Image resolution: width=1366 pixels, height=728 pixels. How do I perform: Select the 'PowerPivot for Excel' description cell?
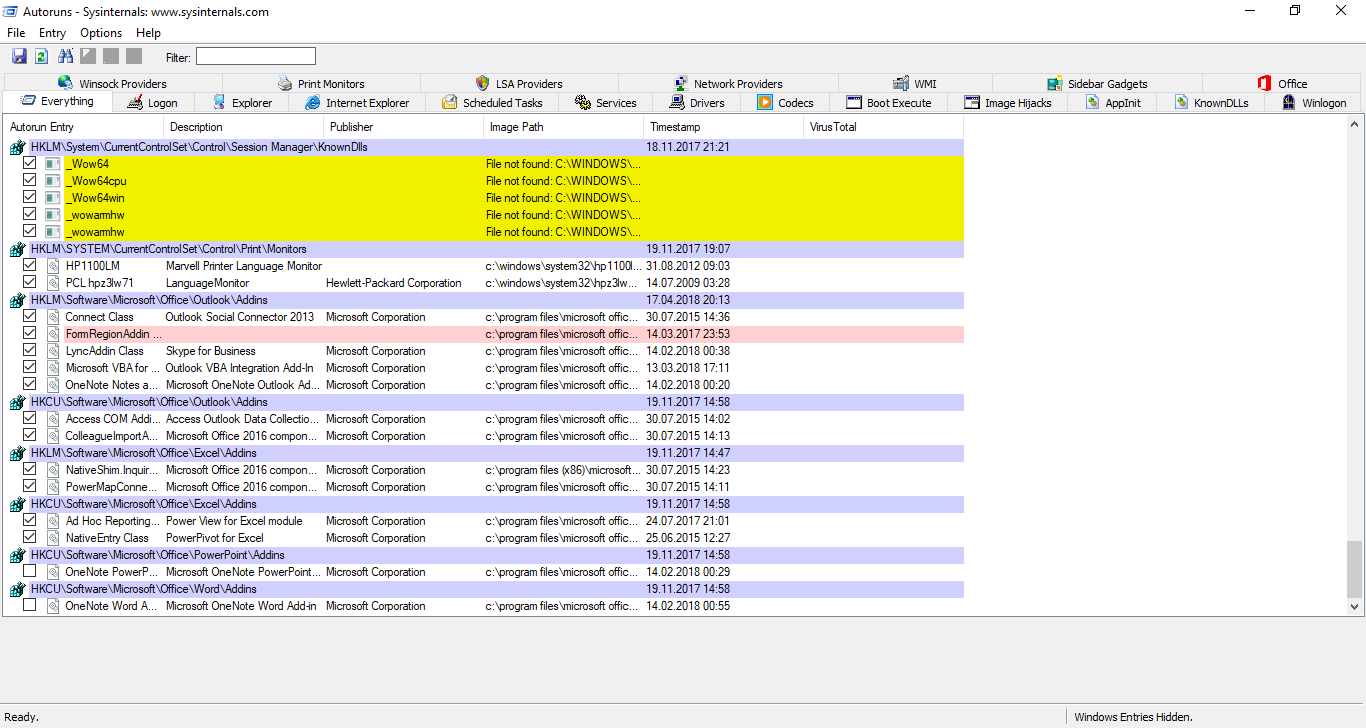coord(215,538)
